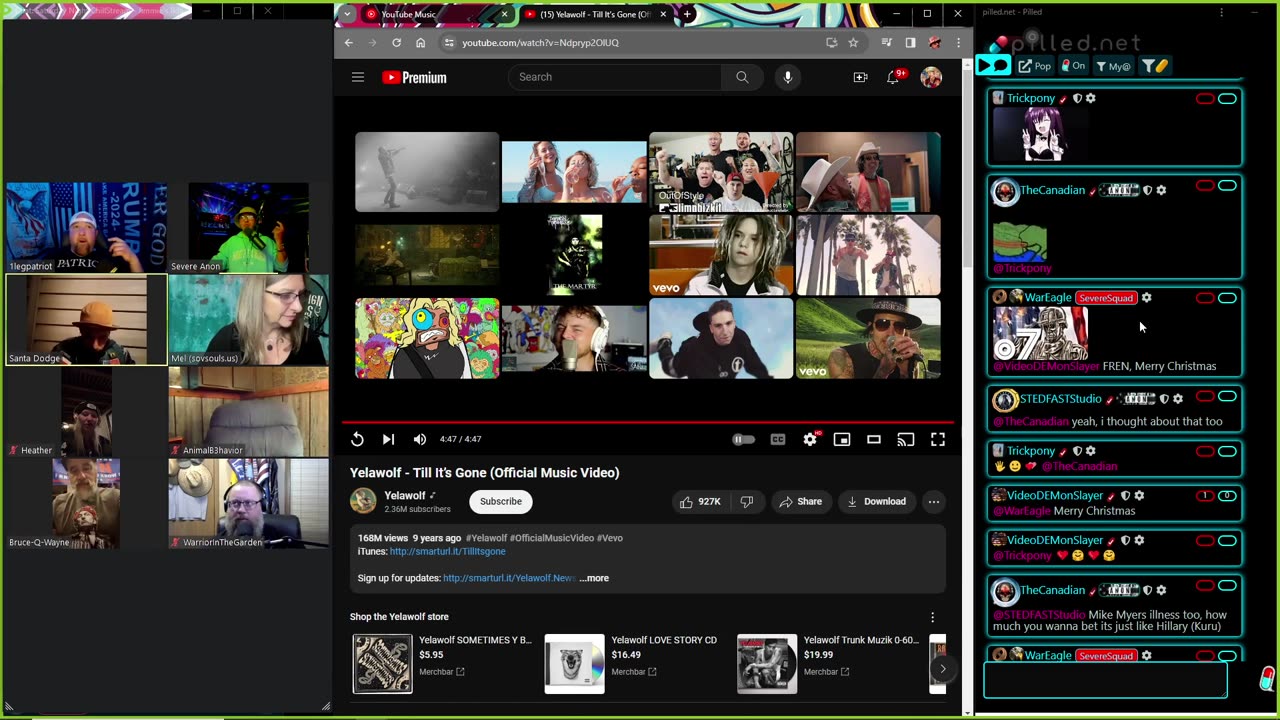Replay the video with the replay button
Viewport: 1280px width, 720px height.
(x=357, y=439)
